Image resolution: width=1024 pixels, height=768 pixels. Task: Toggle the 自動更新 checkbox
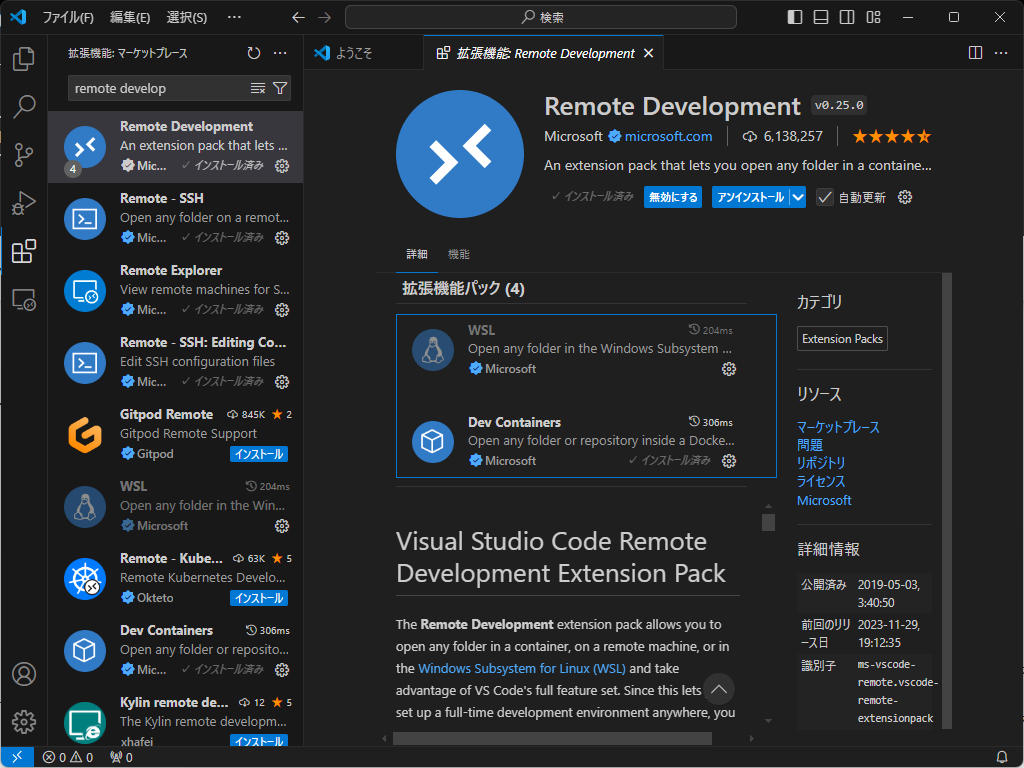[x=825, y=197]
